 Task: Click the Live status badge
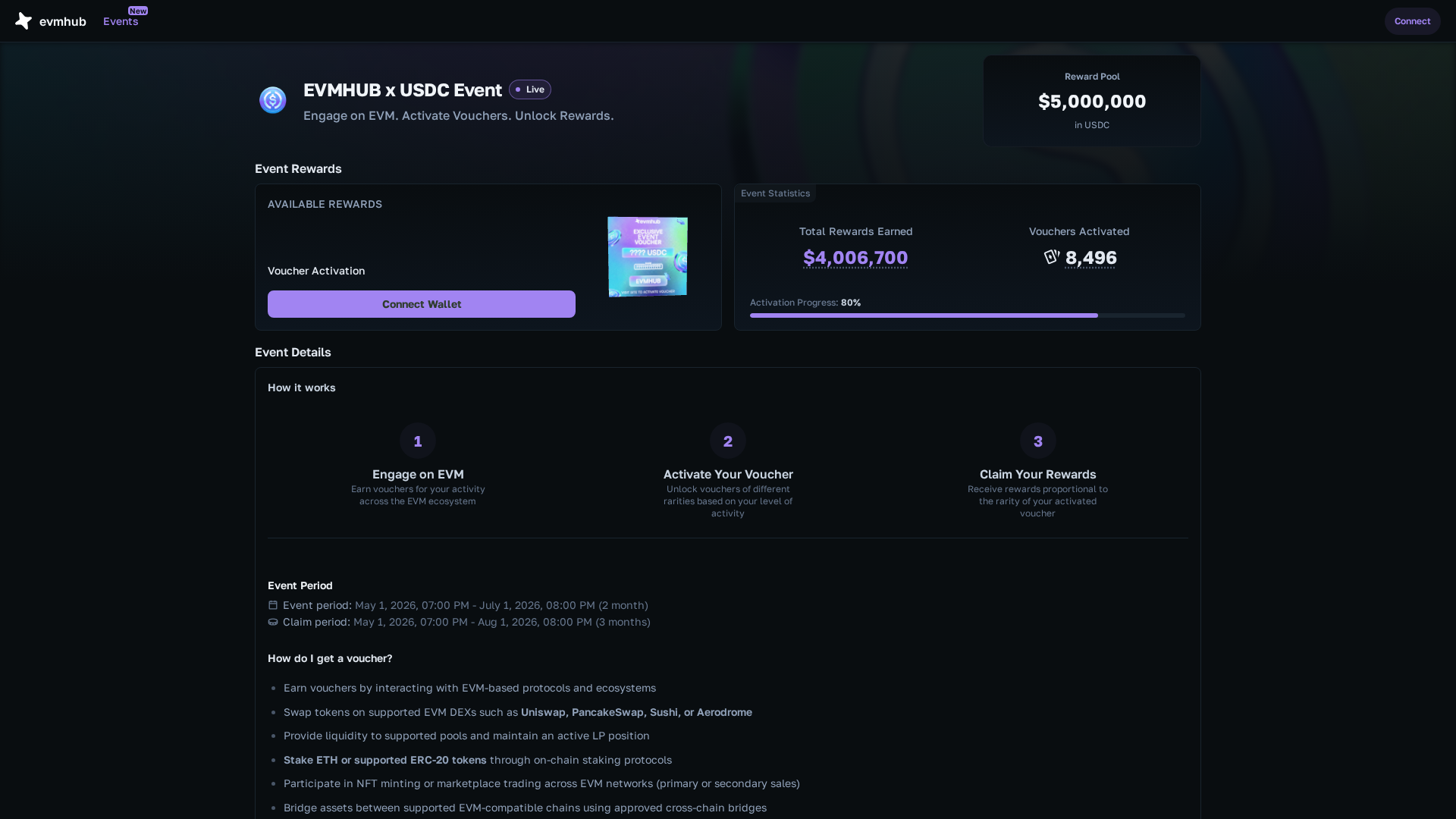tap(530, 89)
